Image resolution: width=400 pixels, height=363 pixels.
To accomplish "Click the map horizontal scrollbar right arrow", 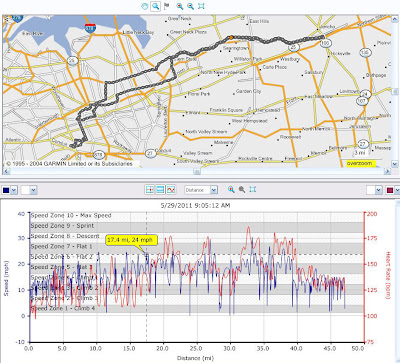I will [387, 171].
